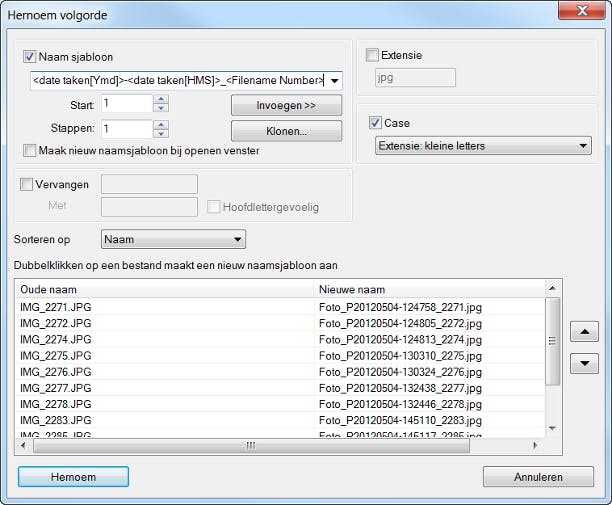Select row IMG_2271.JPG
Screen dimensions: 612x505
(x=55, y=307)
